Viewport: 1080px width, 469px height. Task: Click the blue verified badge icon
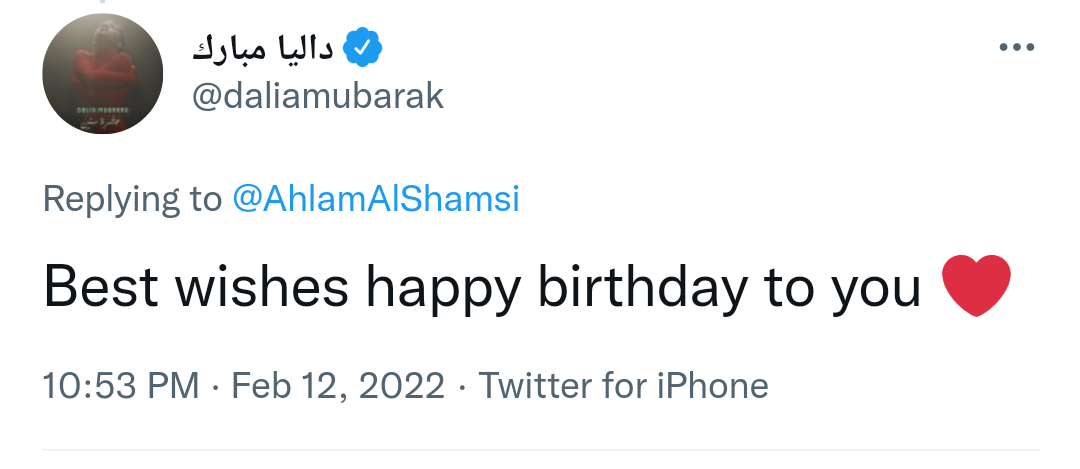point(362,48)
